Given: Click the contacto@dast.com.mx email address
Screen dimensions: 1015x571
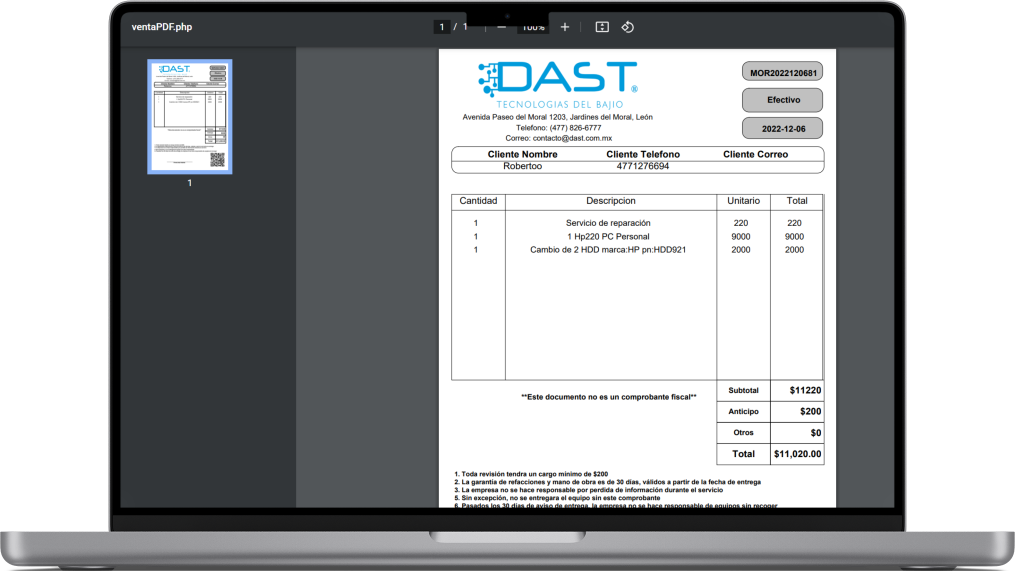Looking at the screenshot, I should [572, 138].
